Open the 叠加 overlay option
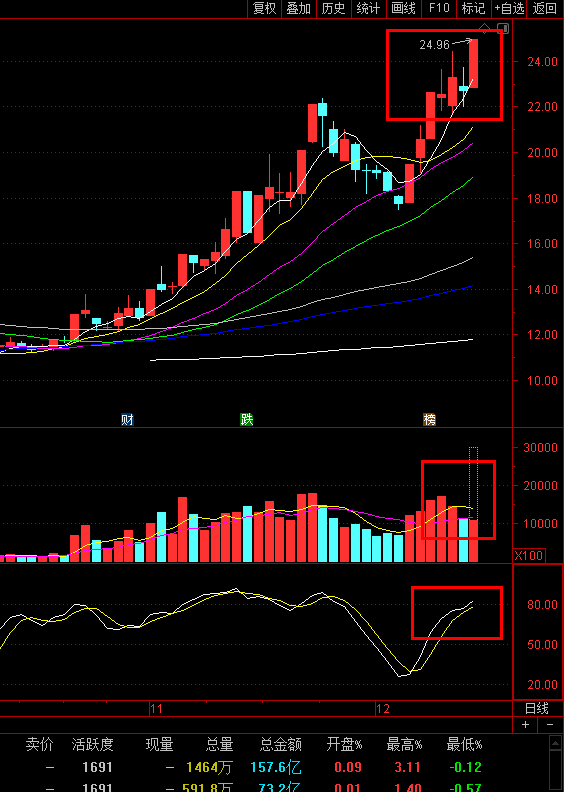Screen dimensions: 564x792 tap(299, 9)
